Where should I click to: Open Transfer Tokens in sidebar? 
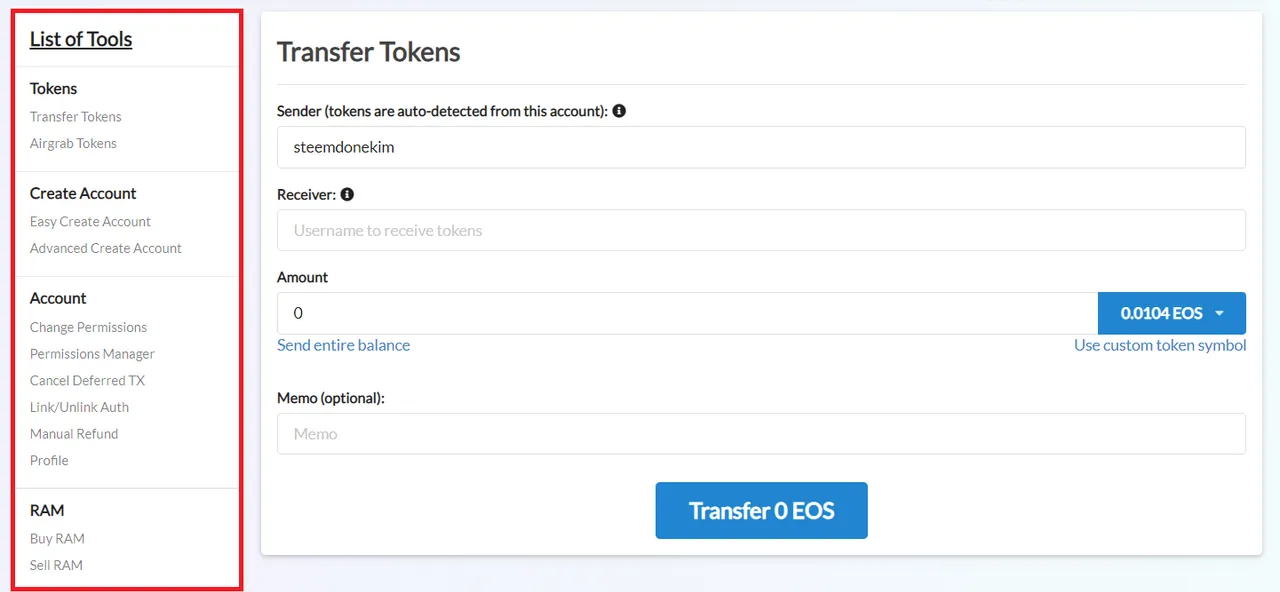click(x=76, y=117)
